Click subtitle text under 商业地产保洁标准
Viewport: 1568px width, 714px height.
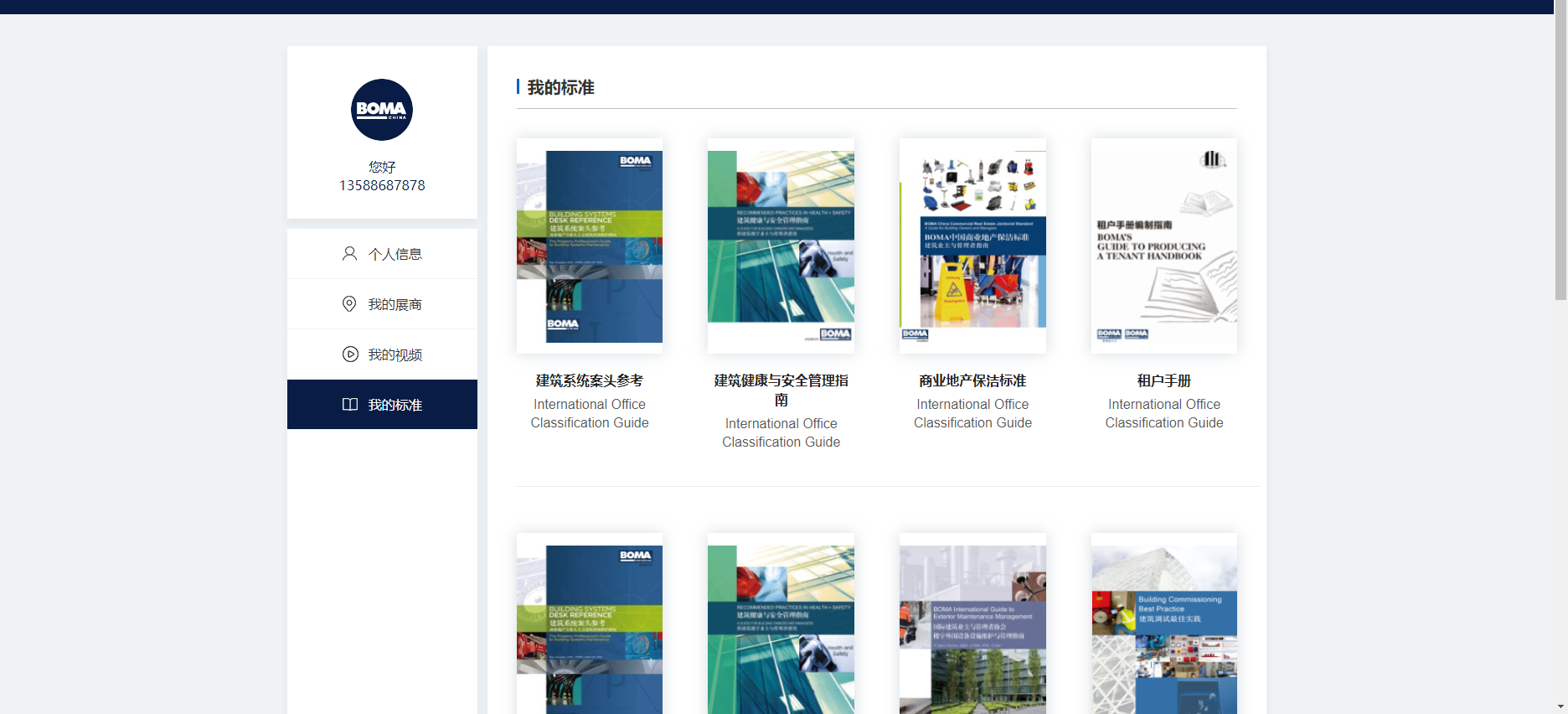coord(972,413)
